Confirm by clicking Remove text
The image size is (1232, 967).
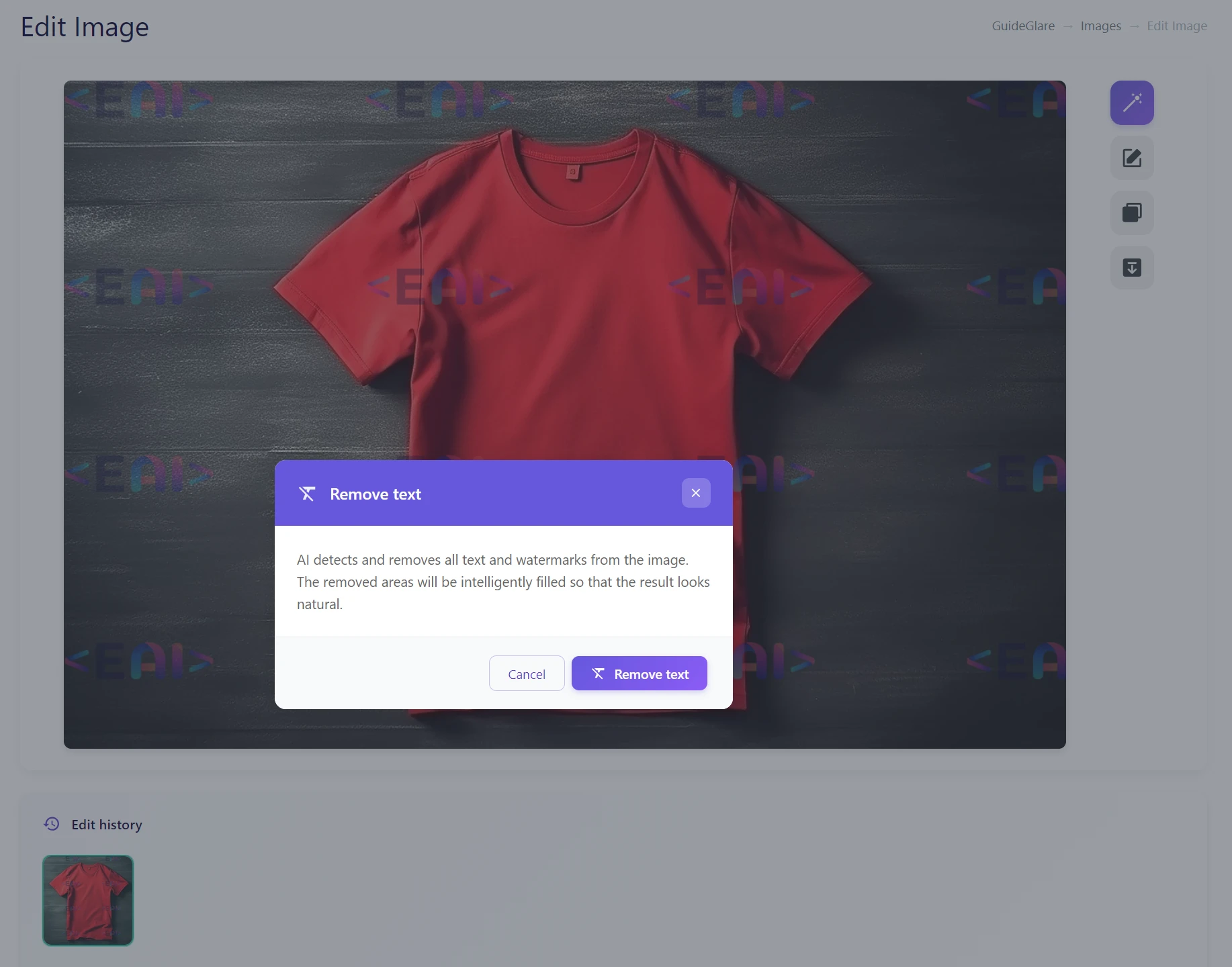[x=639, y=674]
